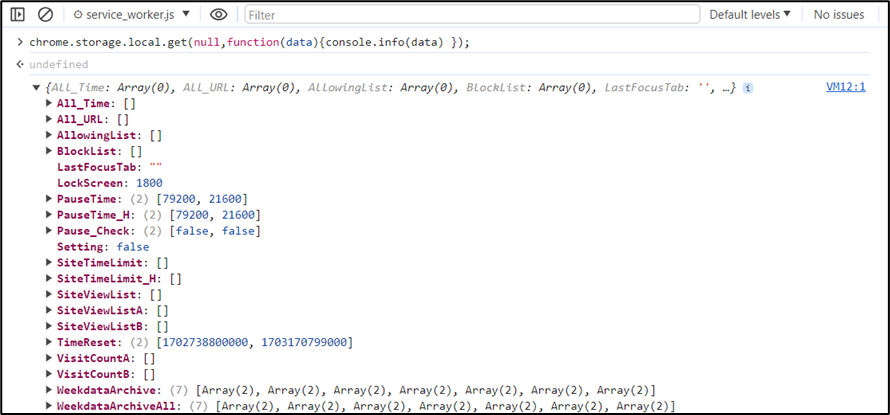Click the object preview summary line
The image size is (890, 415).
[390, 88]
